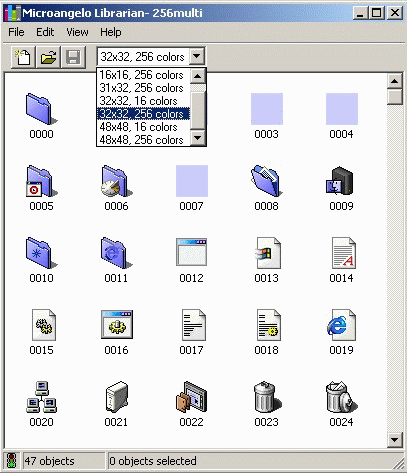Click the main pane scroll down arrow
Screen dimensions: 407x473
point(395,440)
